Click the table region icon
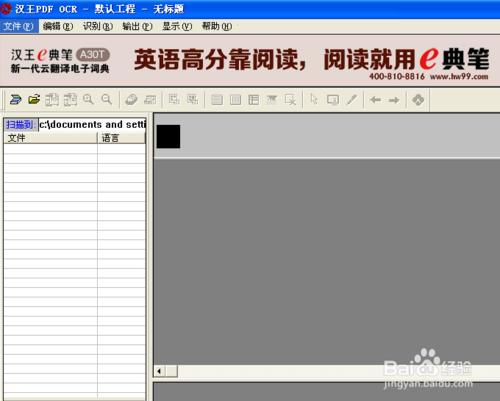This screenshot has width=500, height=401. tap(254, 100)
